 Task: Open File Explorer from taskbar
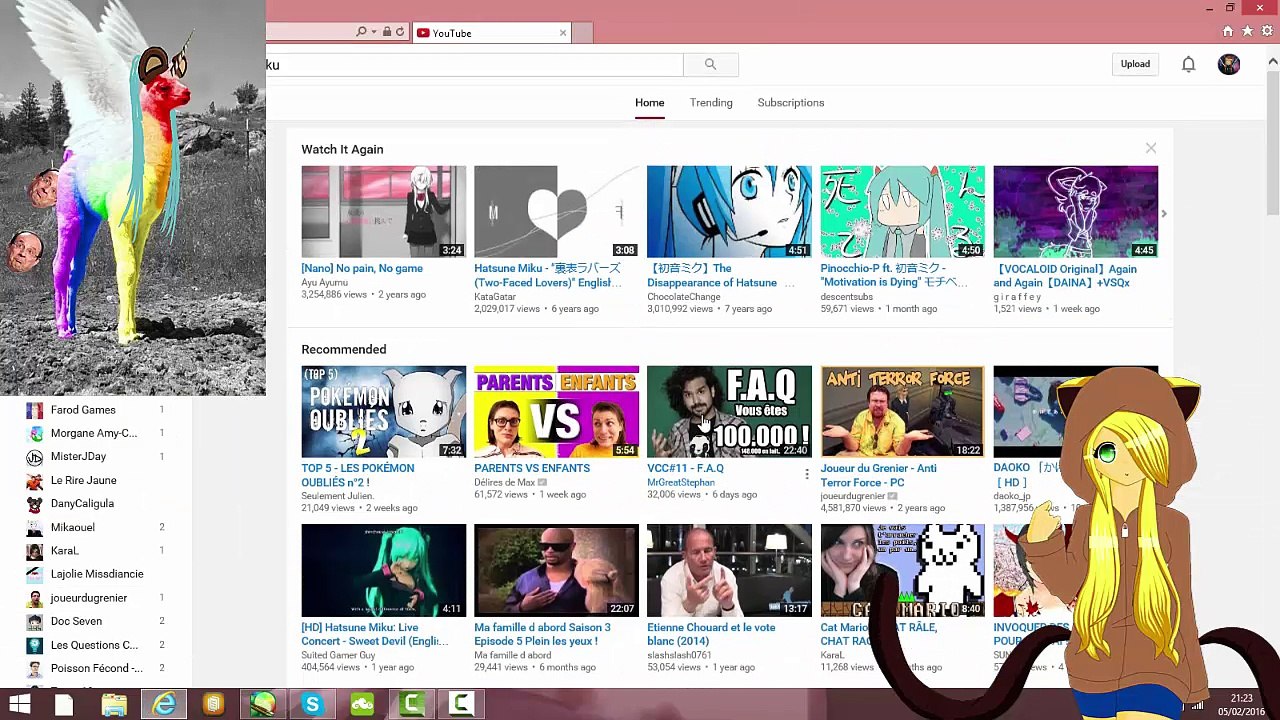tap(114, 705)
